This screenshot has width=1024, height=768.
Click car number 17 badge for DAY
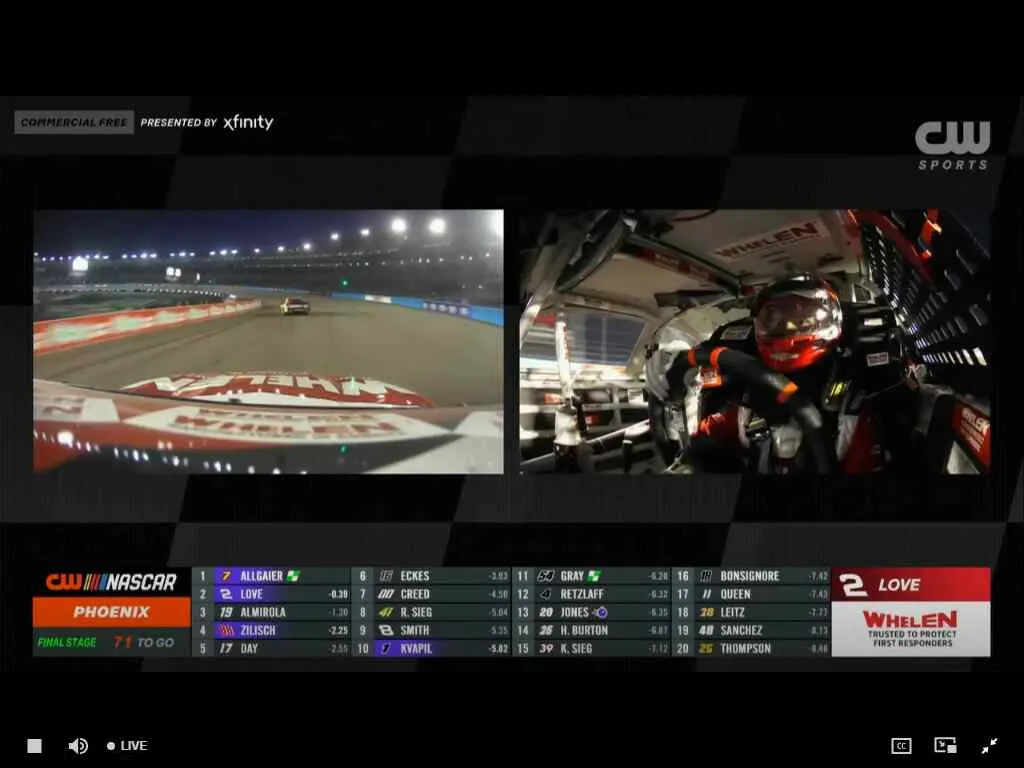pos(226,648)
